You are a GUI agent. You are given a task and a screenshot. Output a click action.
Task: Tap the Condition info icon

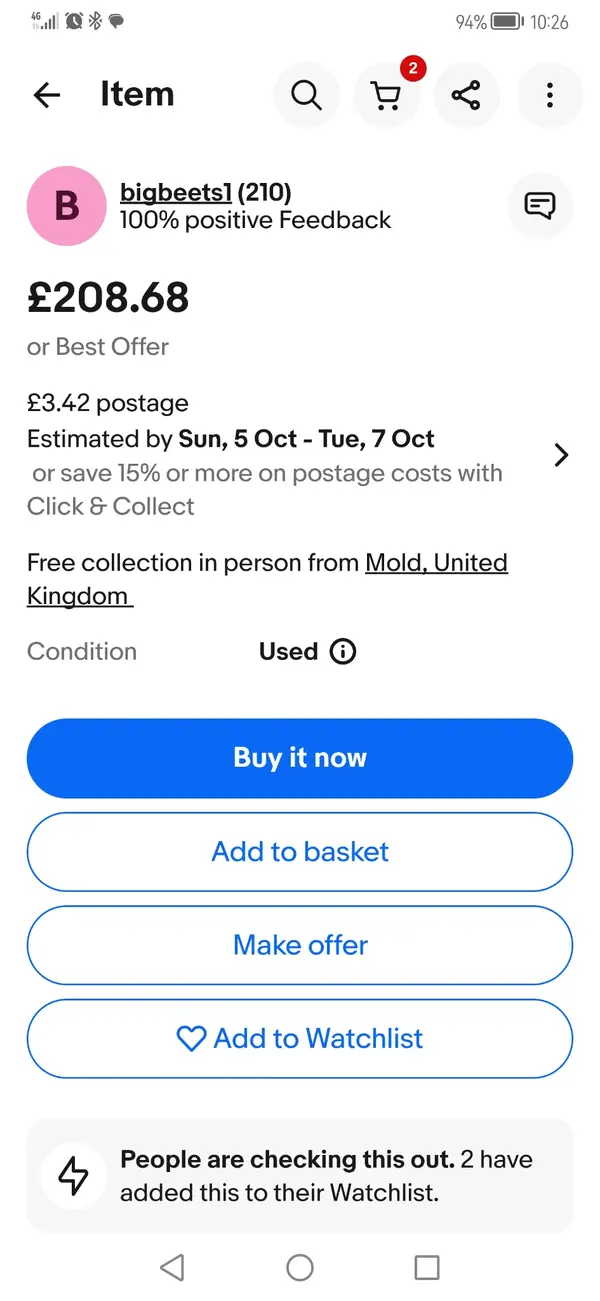point(343,652)
